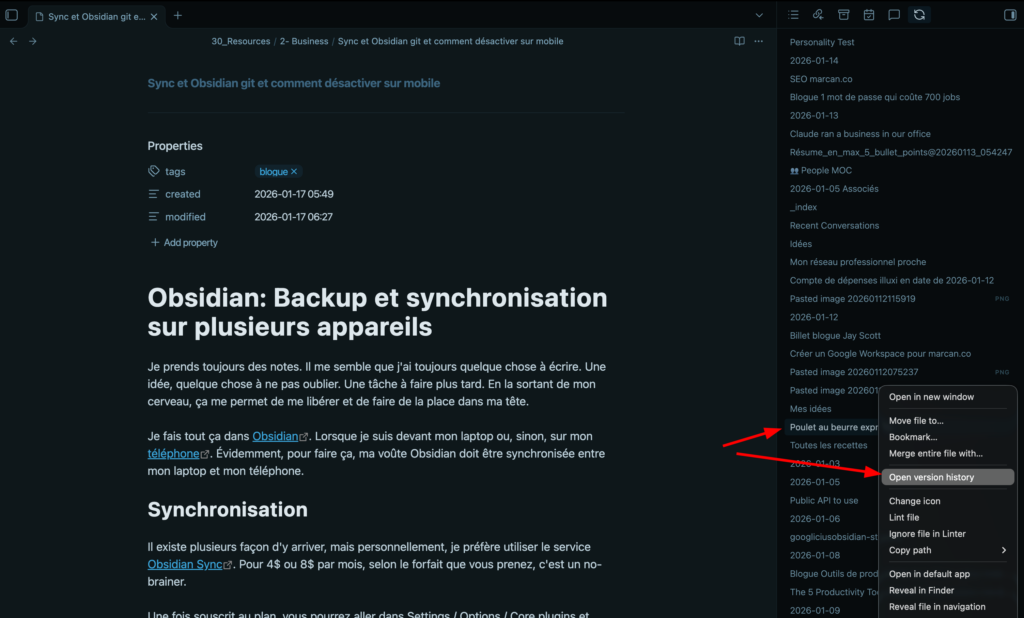The image size is (1024, 618).
Task: Remove the blogue tag
Action: pyautogui.click(x=294, y=172)
